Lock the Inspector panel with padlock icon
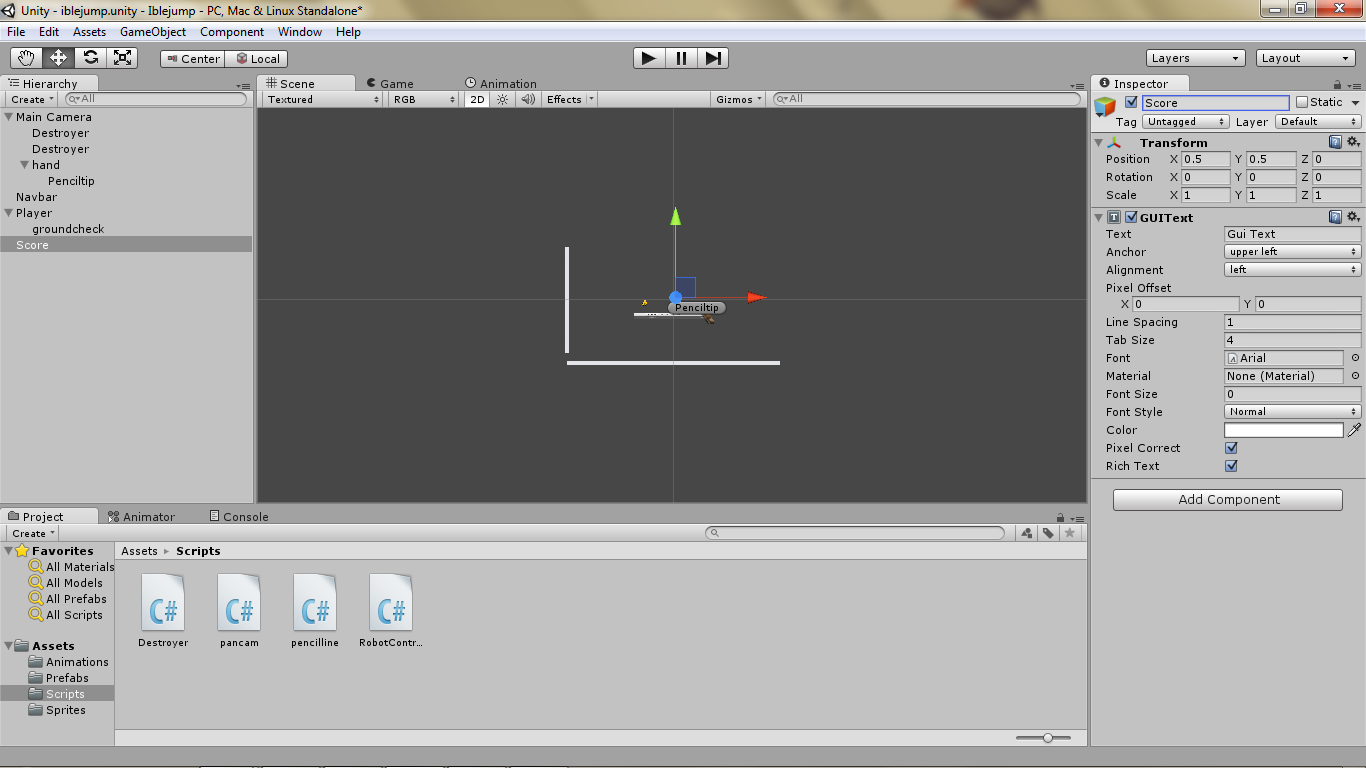This screenshot has height=768, width=1366. [1338, 85]
